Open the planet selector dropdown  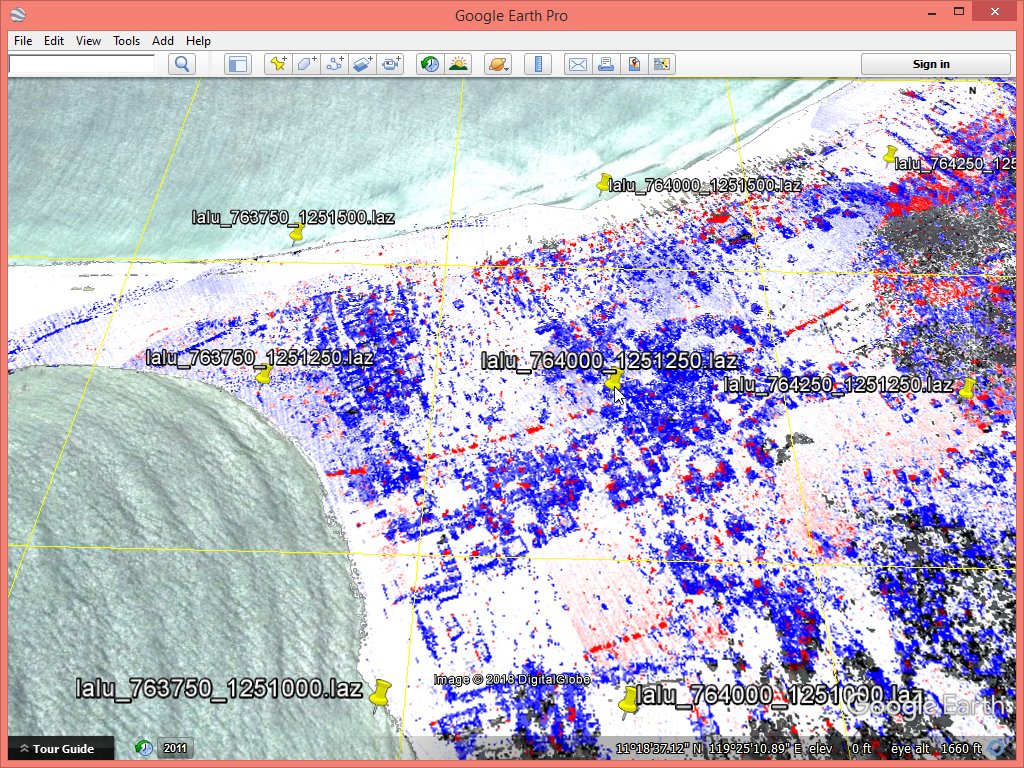[497, 64]
